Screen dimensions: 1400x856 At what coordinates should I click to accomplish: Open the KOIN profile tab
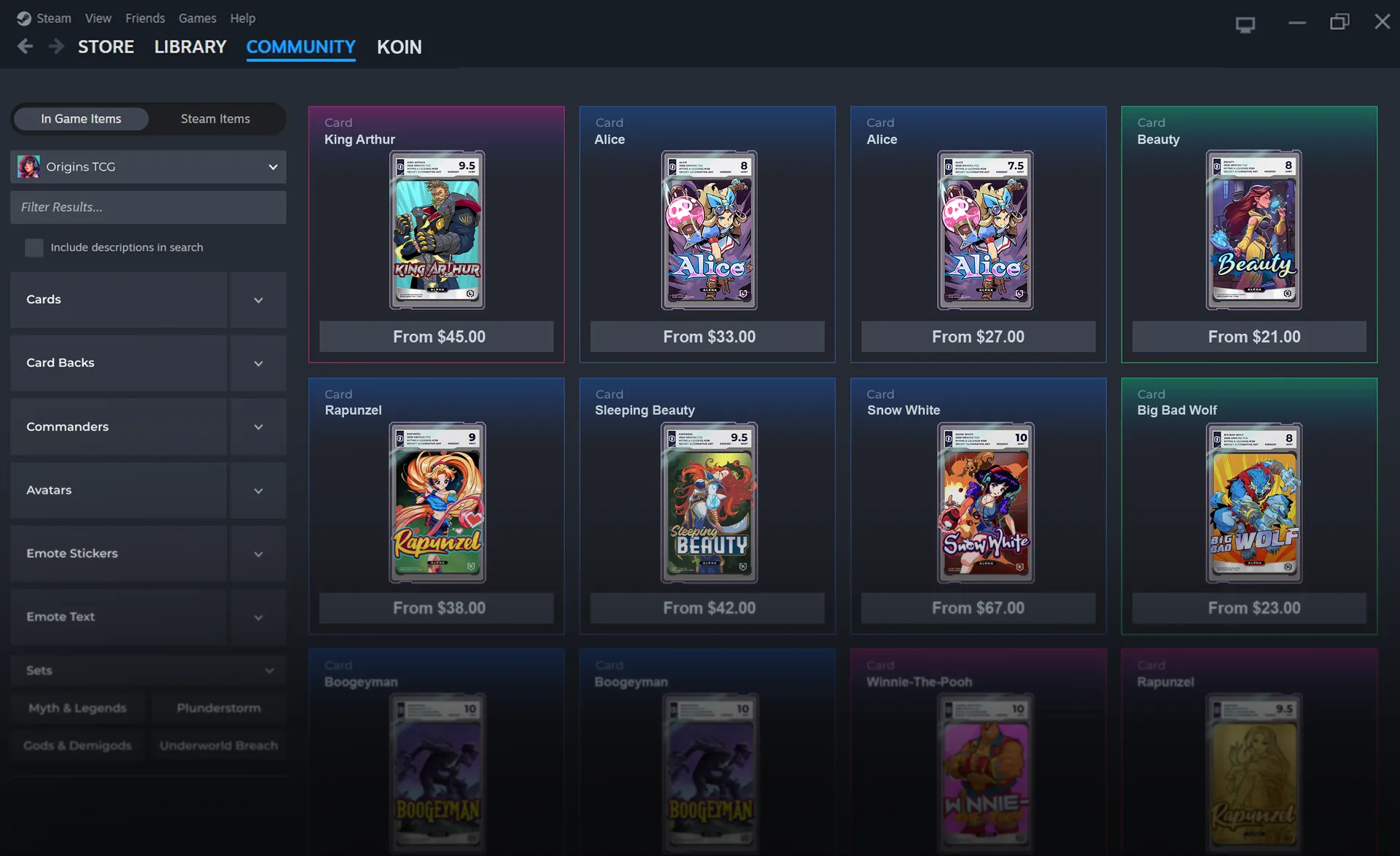coord(400,47)
